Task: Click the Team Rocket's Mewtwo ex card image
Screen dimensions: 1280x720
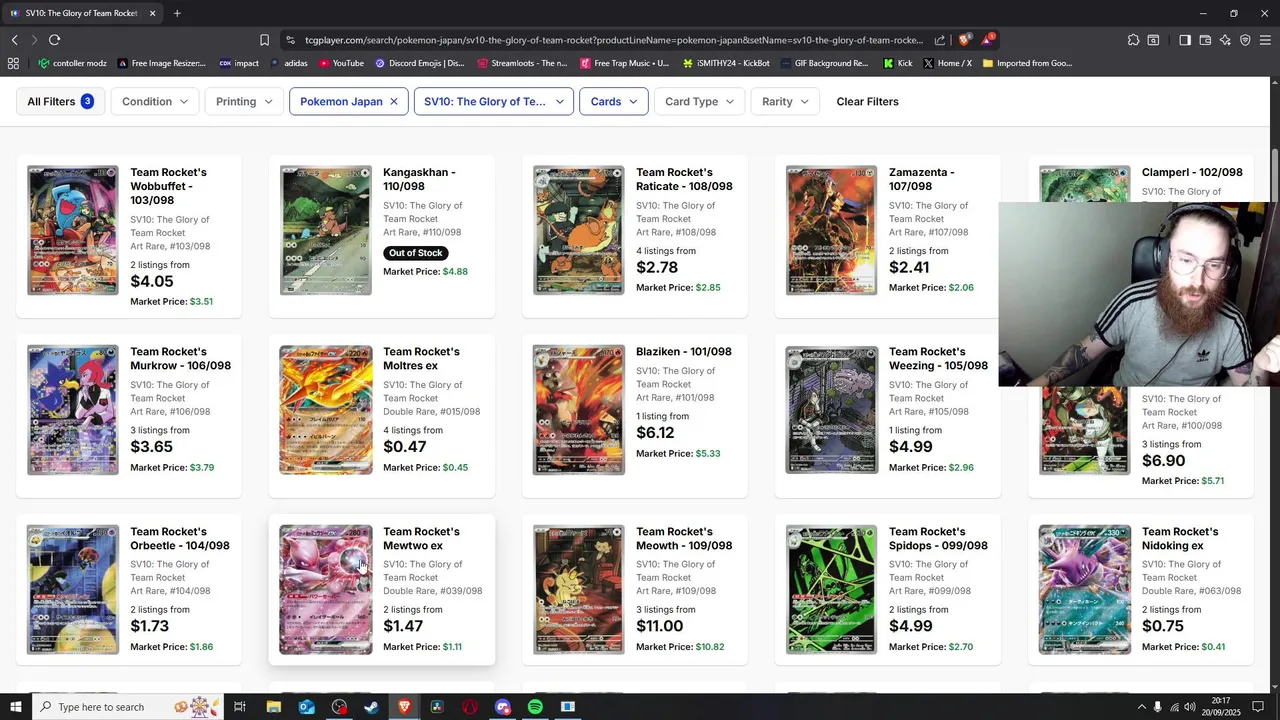Action: click(x=325, y=590)
